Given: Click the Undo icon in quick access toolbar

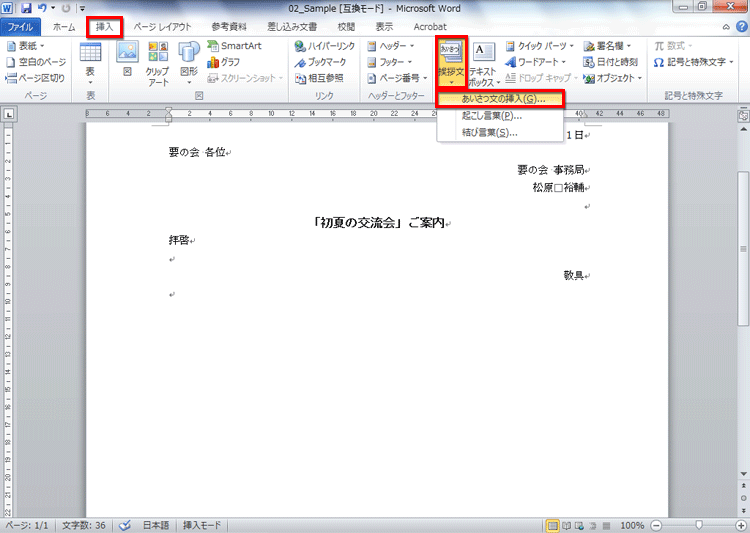Looking at the screenshot, I should coord(42,8).
